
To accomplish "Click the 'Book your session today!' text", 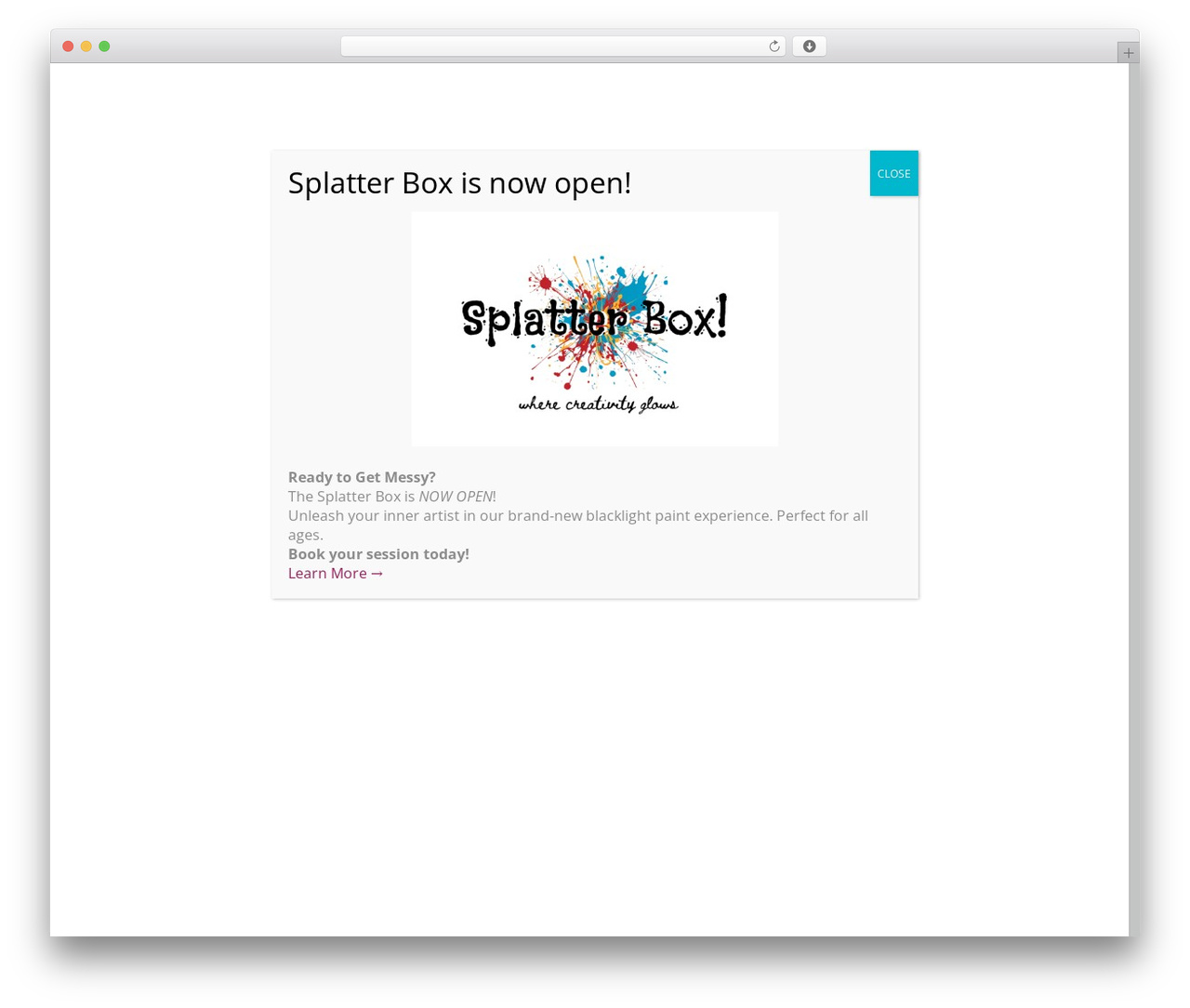I will [x=378, y=554].
